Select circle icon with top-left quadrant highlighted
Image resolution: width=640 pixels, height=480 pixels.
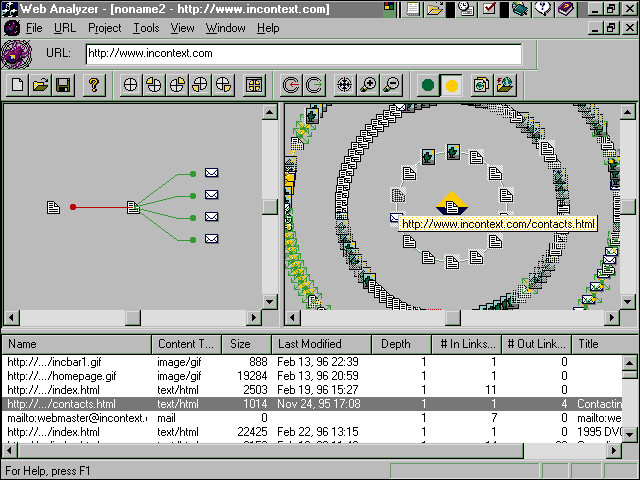tap(154, 85)
